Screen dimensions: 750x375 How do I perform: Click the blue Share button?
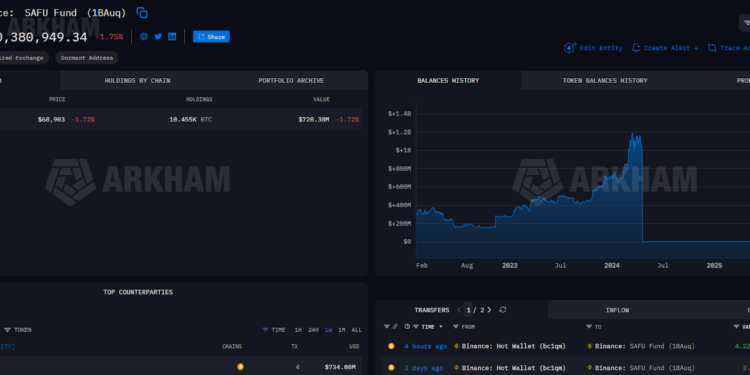point(211,36)
